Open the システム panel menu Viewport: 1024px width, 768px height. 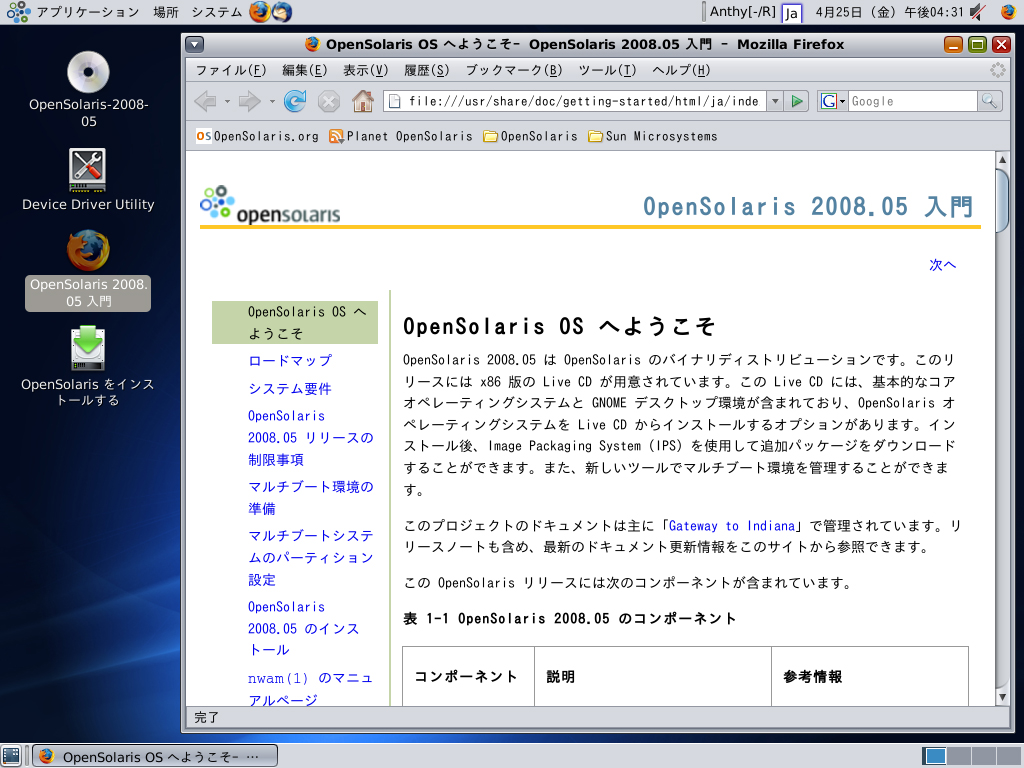tap(216, 12)
